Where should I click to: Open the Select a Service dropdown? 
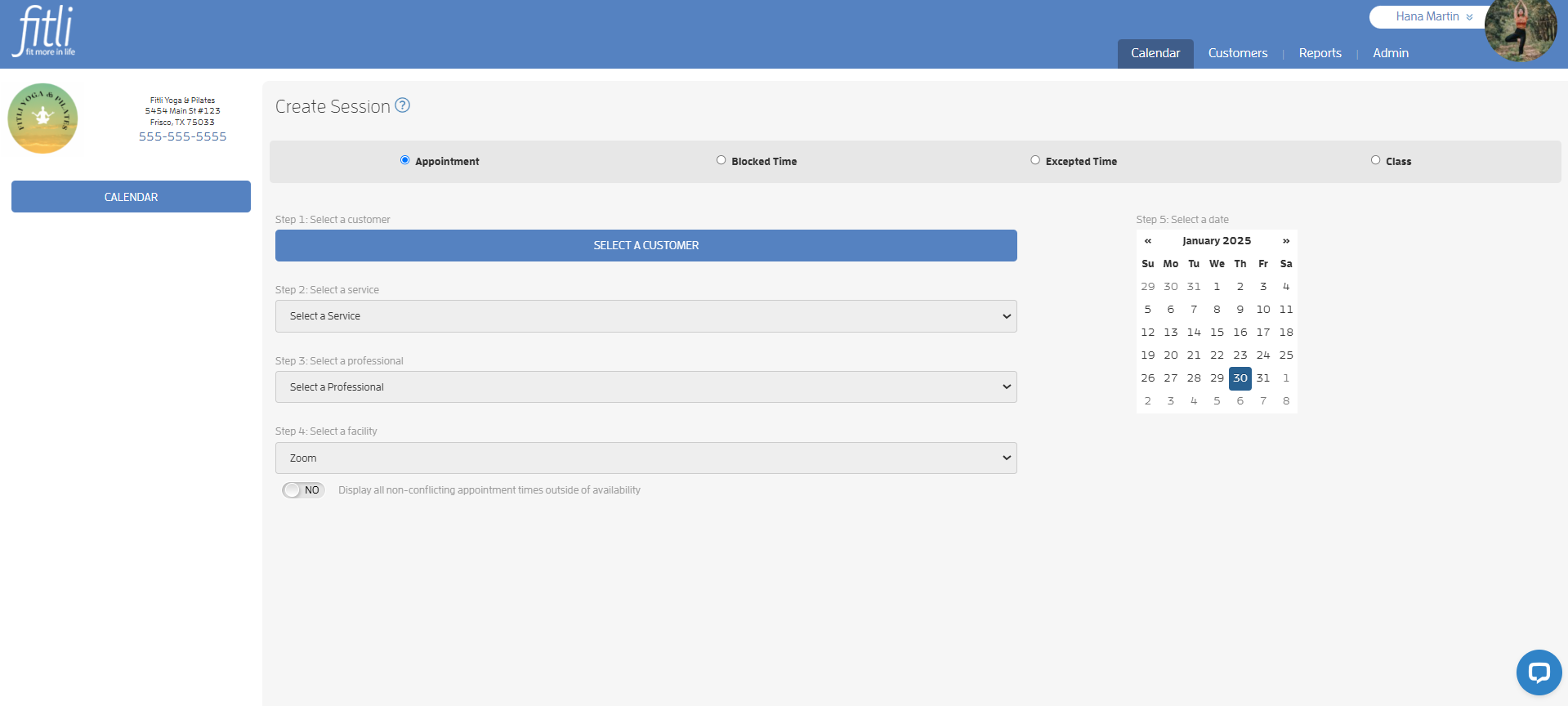[646, 316]
